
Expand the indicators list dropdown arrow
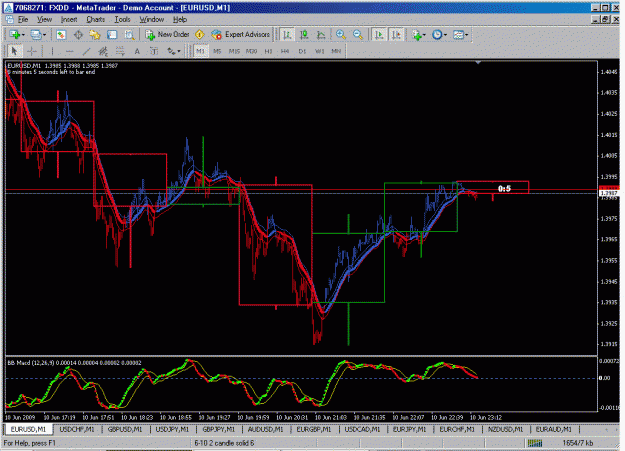pos(424,35)
